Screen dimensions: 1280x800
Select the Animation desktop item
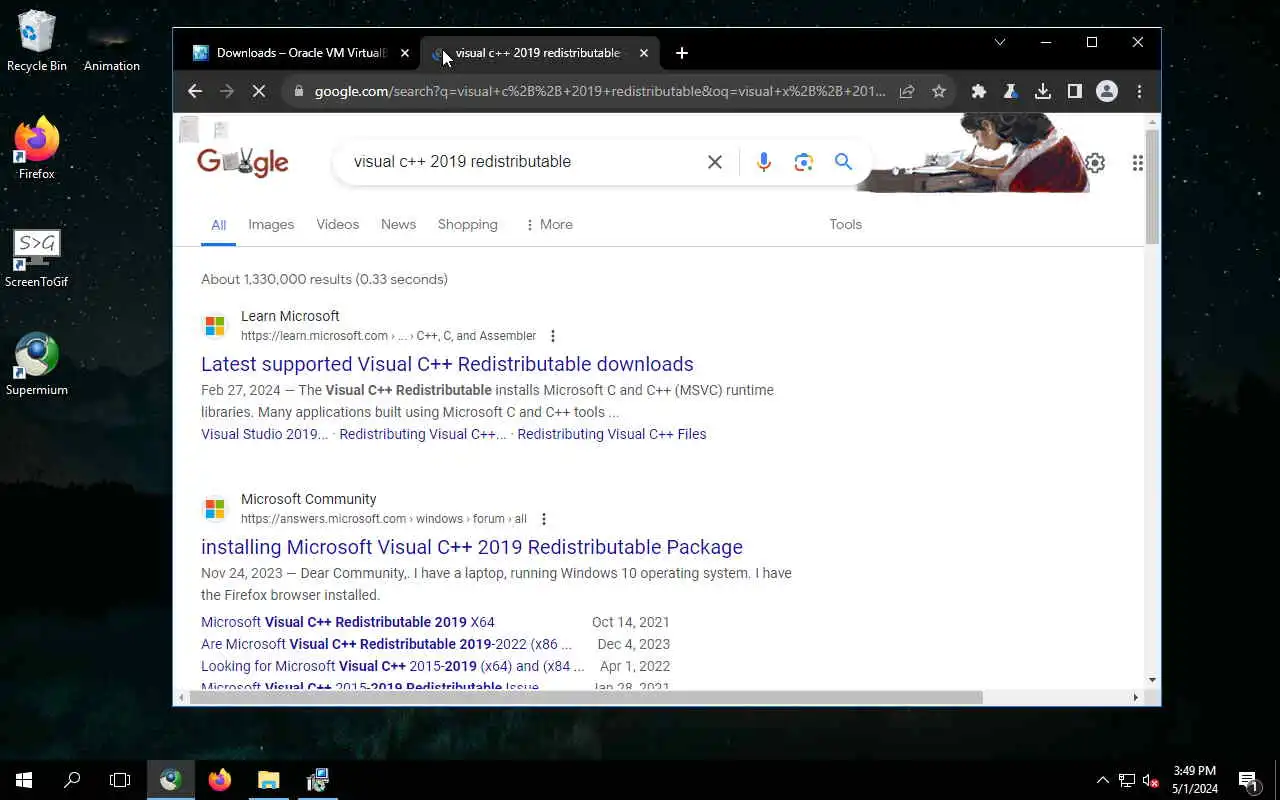[x=112, y=45]
